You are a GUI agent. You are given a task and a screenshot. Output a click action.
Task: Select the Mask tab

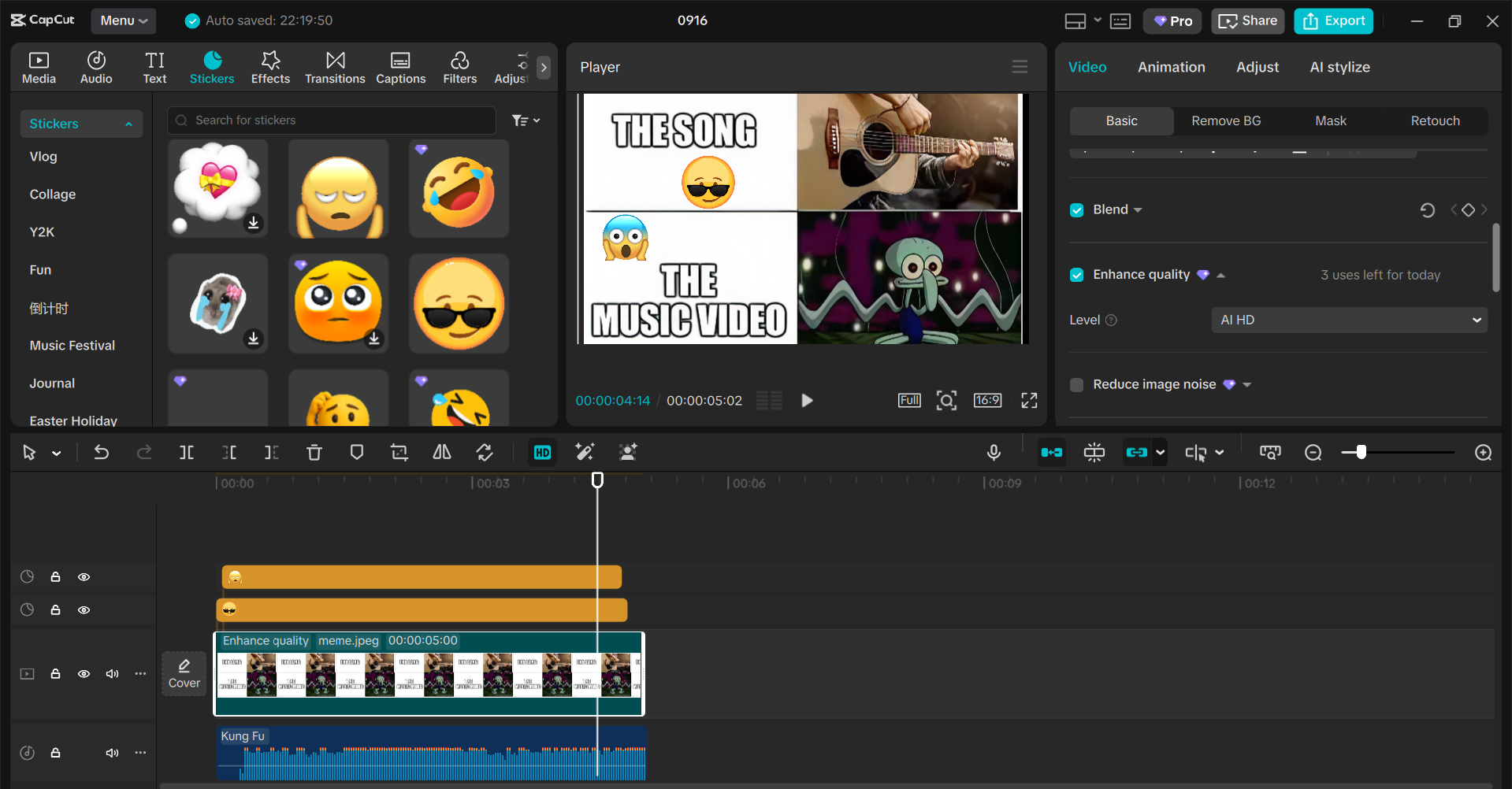click(x=1330, y=120)
